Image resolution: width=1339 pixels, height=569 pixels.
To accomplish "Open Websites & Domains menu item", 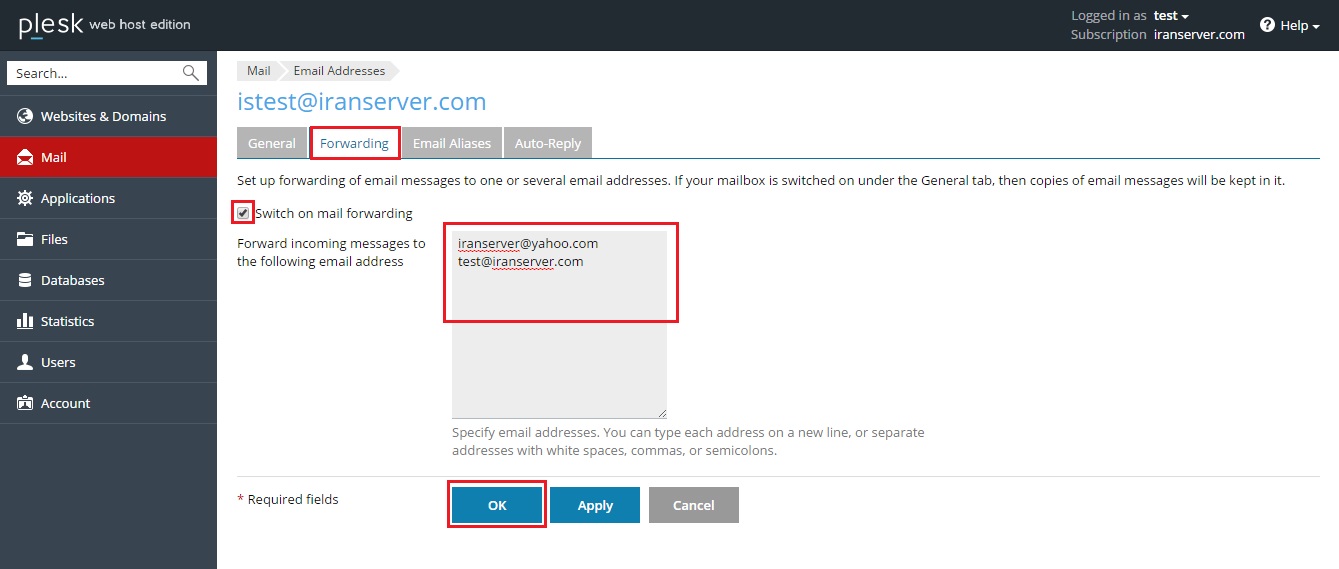I will click(108, 116).
